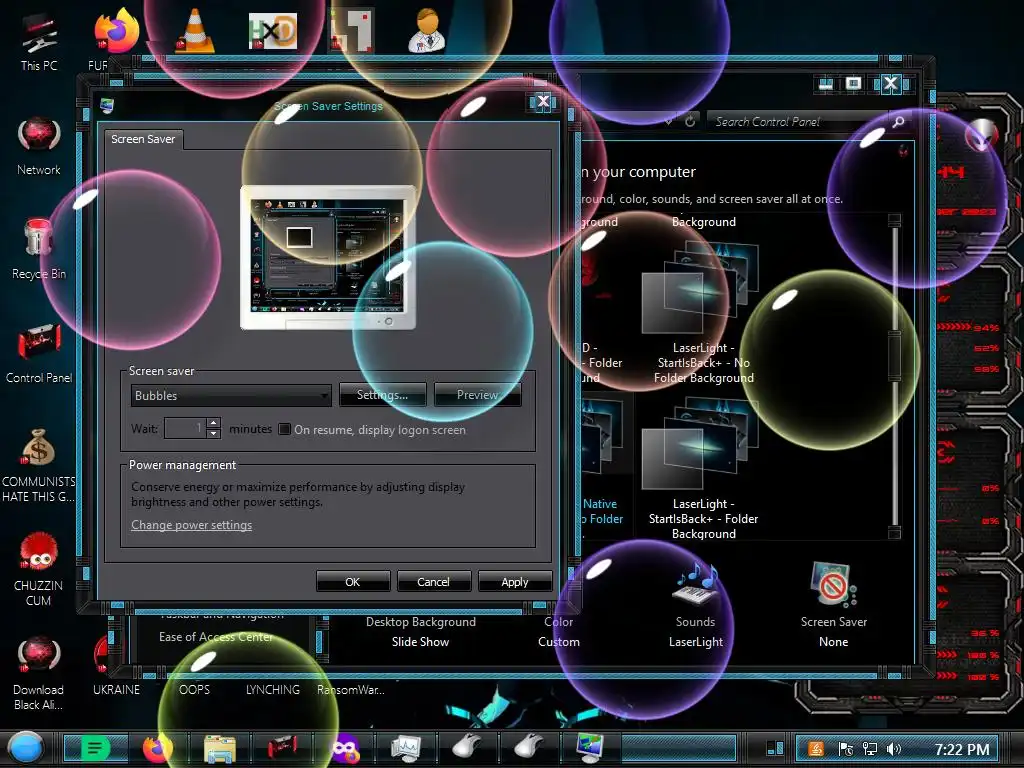Image resolution: width=1024 pixels, height=768 pixels.
Task: Click the Preview button
Action: [x=477, y=394]
